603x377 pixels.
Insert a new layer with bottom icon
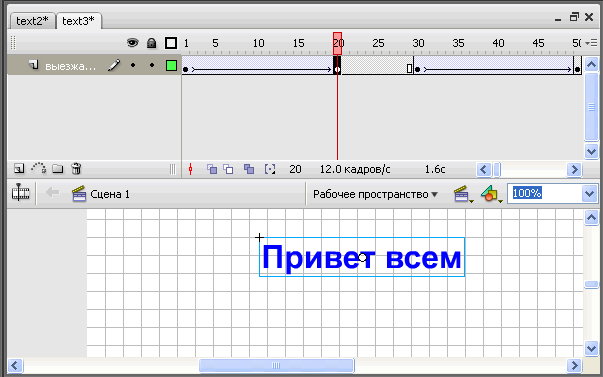(x=19, y=168)
